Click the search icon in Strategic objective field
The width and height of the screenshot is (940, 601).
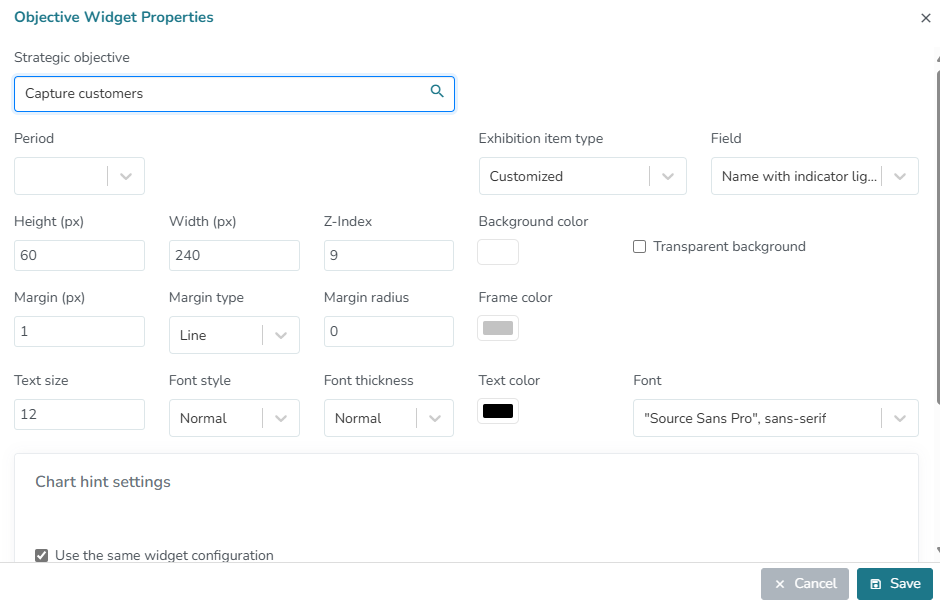coord(437,92)
